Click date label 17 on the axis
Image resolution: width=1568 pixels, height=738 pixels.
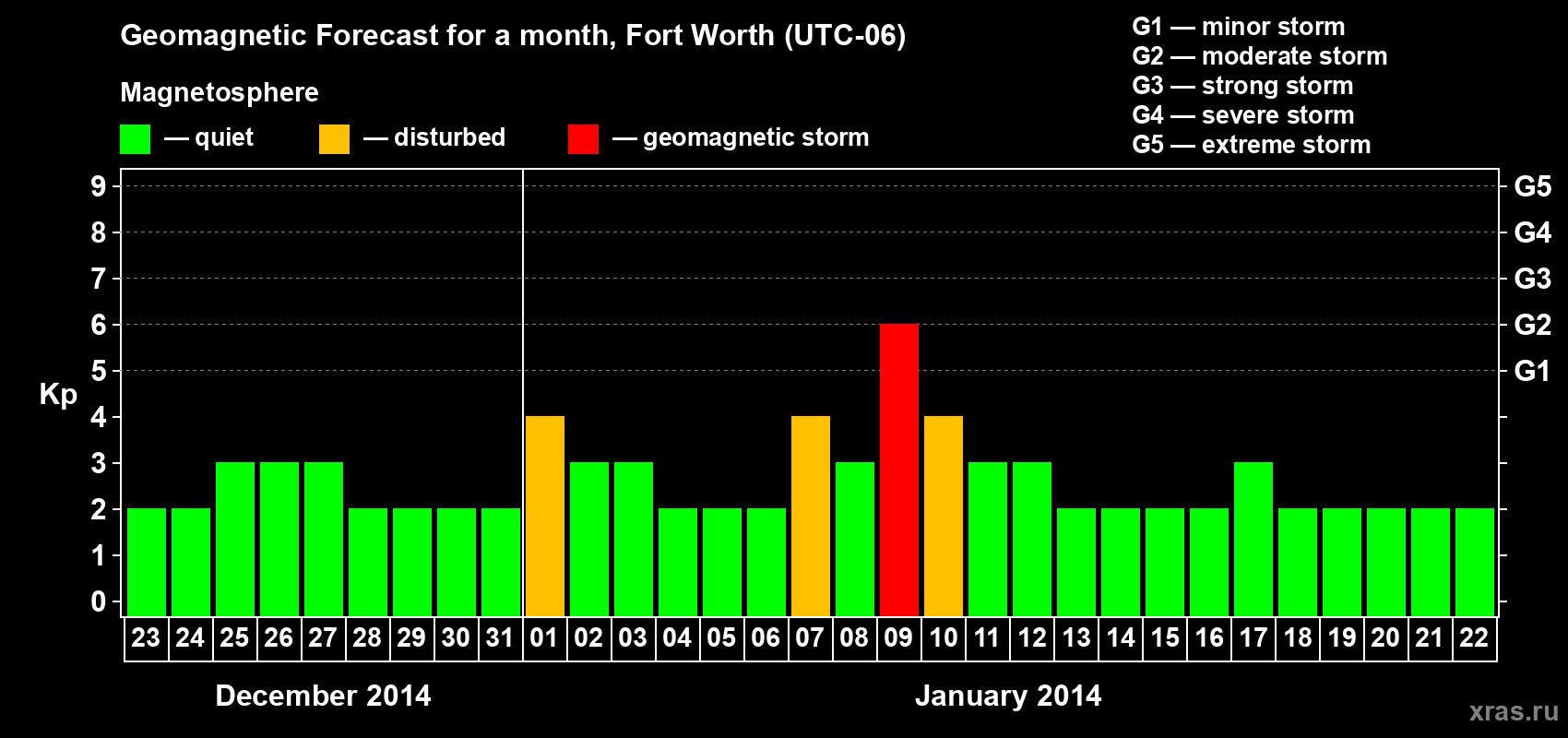point(1253,637)
